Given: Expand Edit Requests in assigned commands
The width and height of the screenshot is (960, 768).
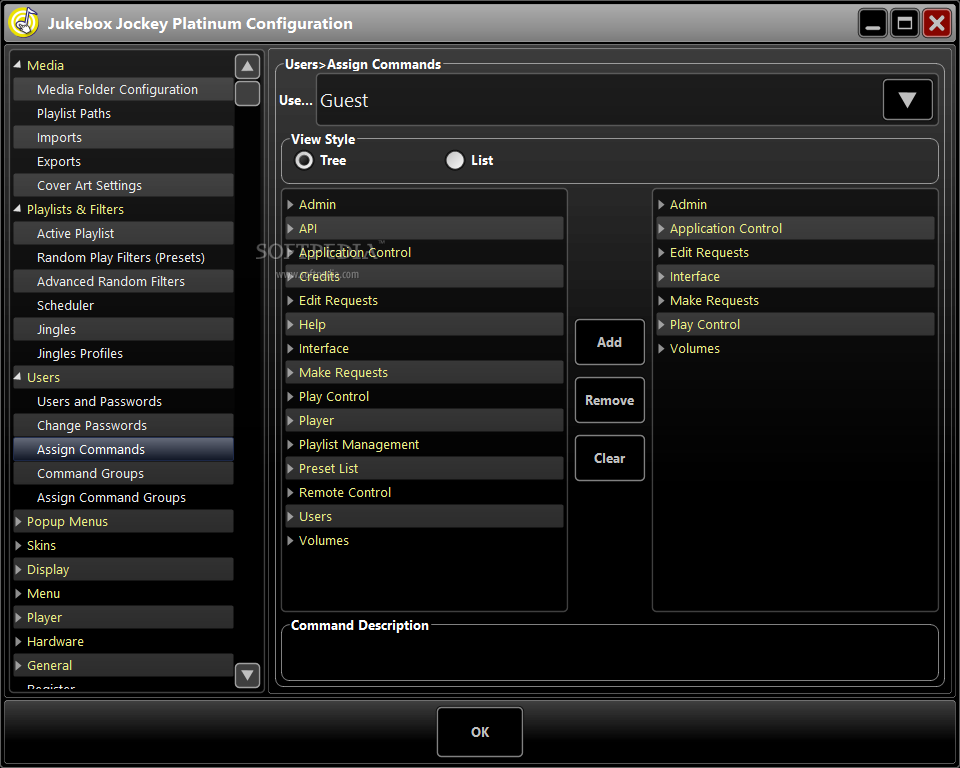Looking at the screenshot, I should 661,252.
